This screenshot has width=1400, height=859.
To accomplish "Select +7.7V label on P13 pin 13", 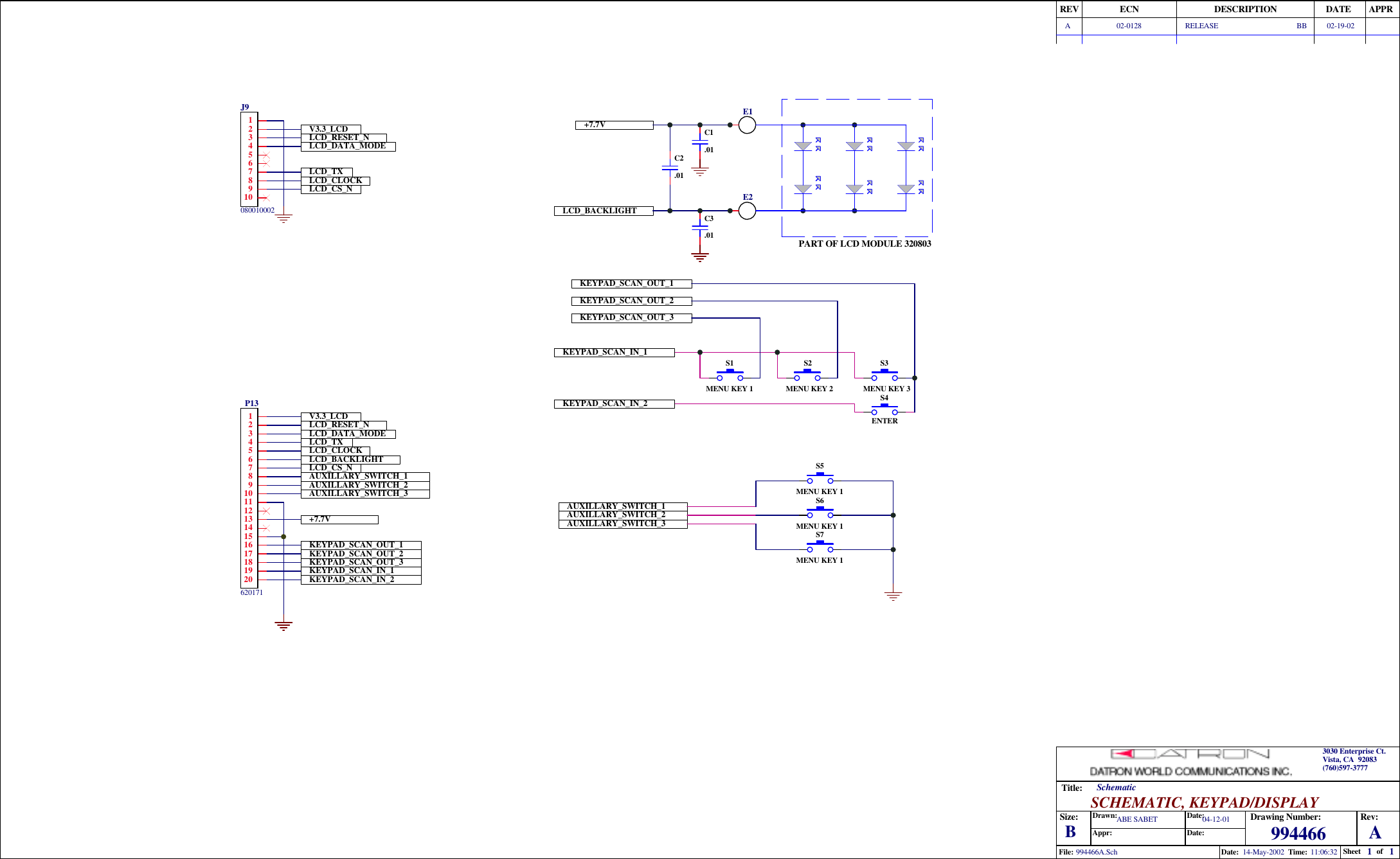I will 339,519.
